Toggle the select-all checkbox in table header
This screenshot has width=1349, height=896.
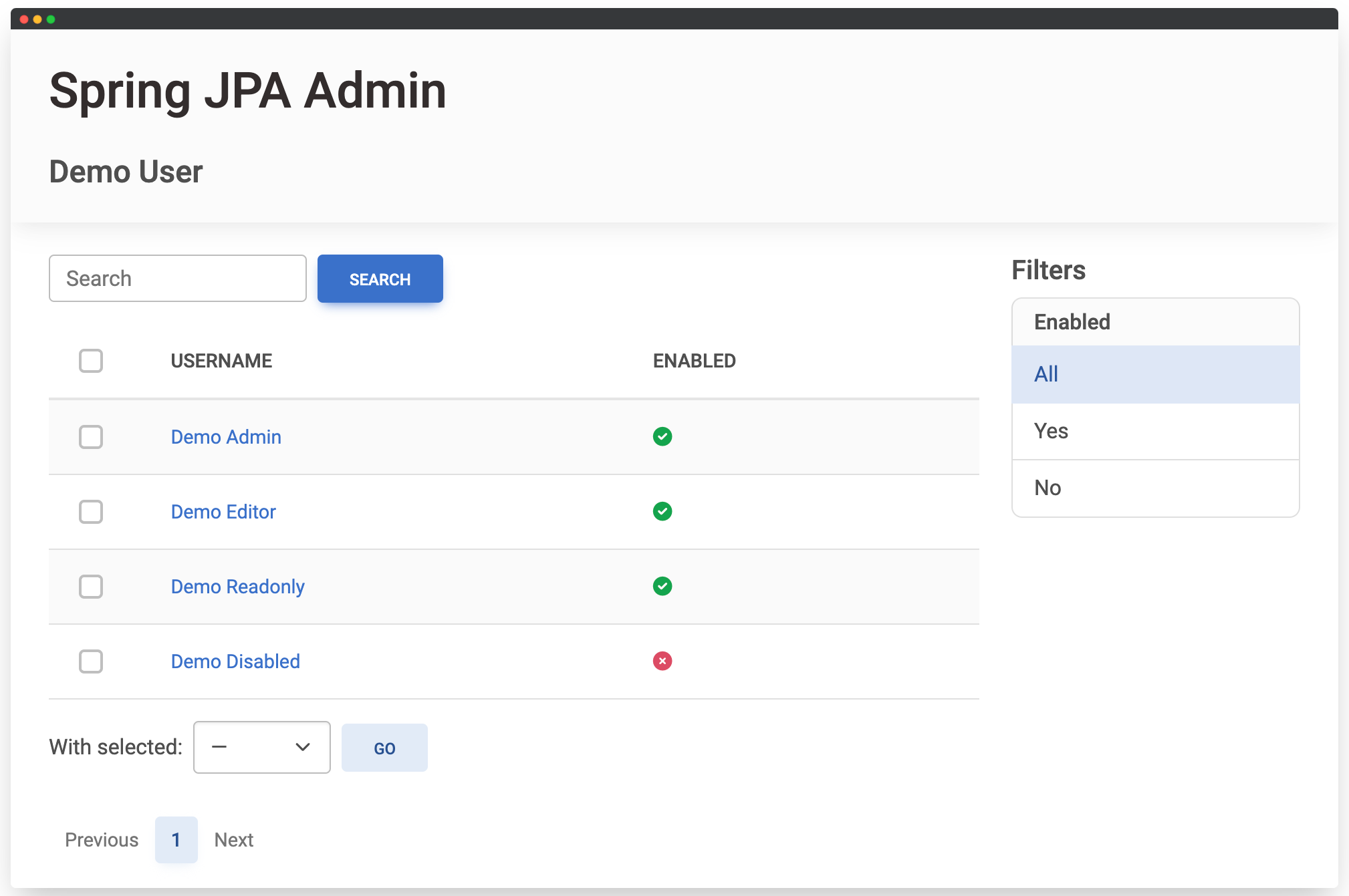[91, 361]
